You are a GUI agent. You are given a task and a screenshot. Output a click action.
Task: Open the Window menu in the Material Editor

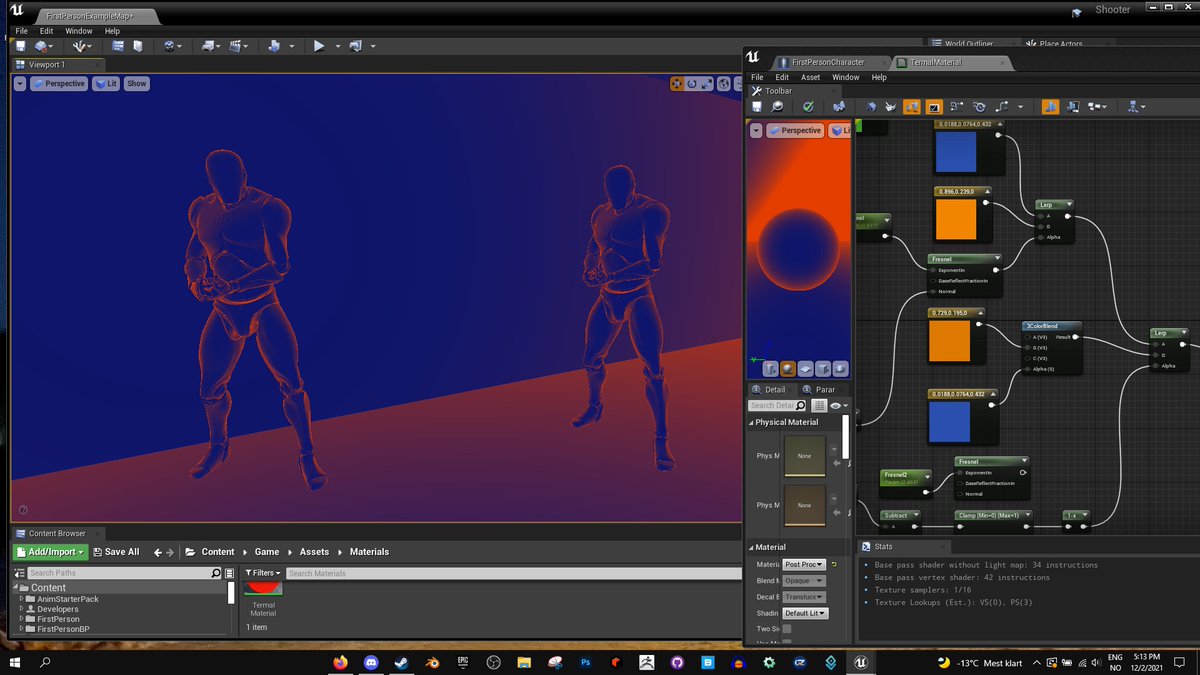(846, 77)
